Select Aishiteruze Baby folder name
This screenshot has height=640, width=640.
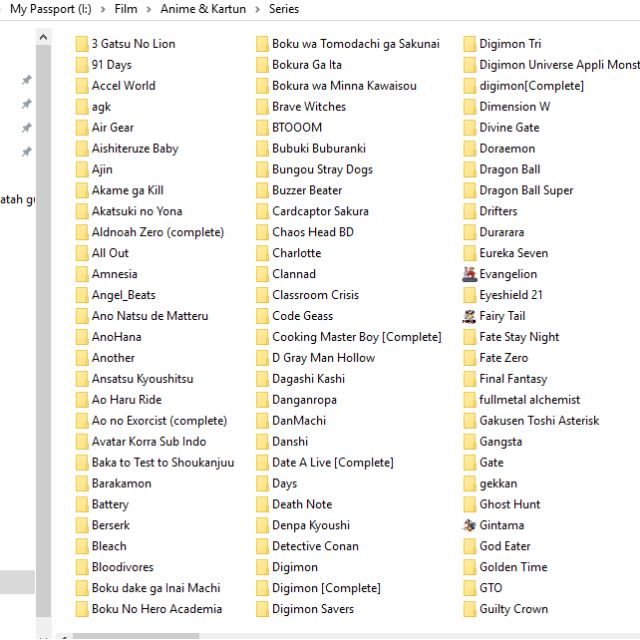click(x=135, y=149)
